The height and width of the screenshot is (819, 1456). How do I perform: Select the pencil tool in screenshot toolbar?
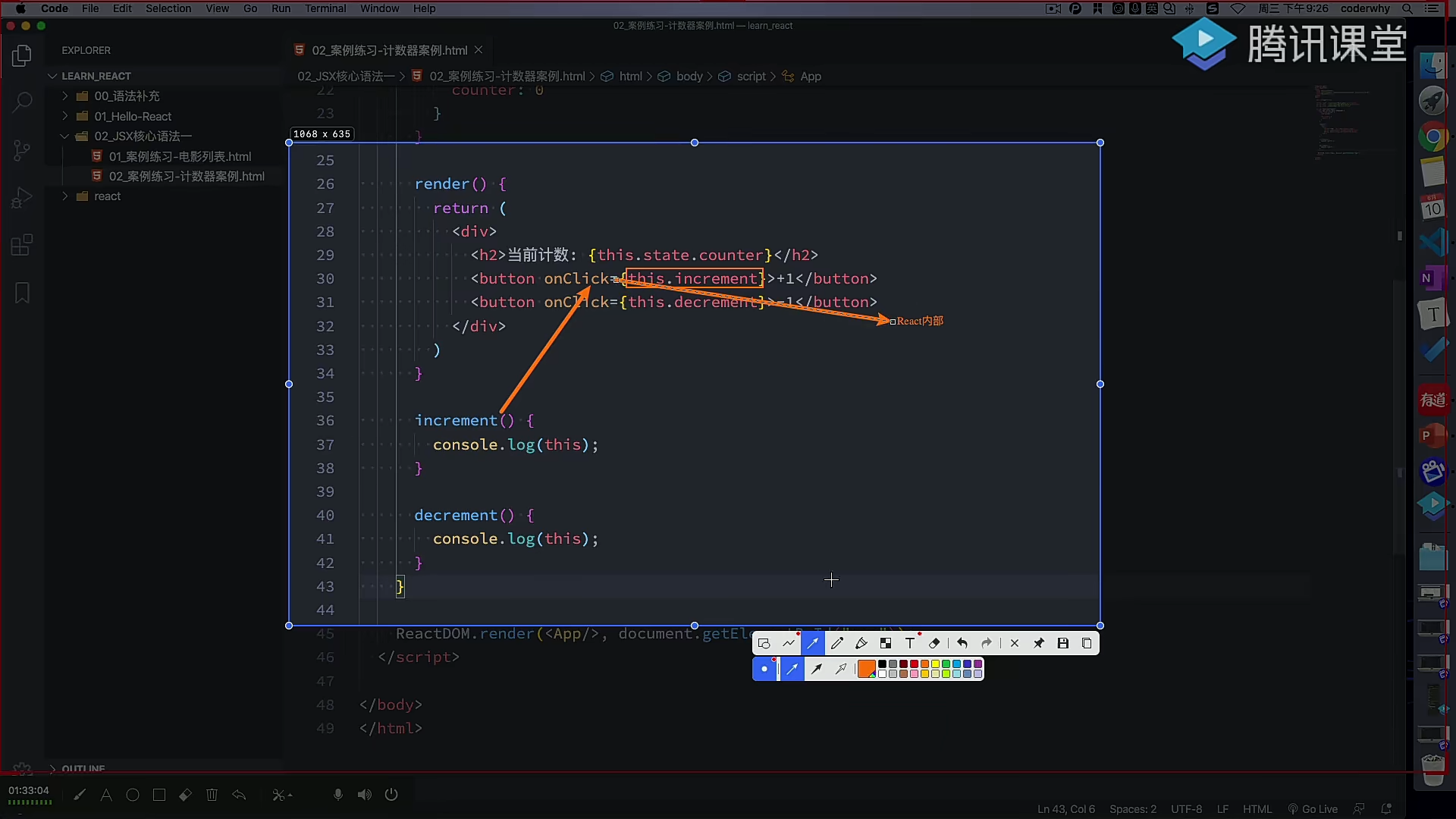(x=837, y=643)
